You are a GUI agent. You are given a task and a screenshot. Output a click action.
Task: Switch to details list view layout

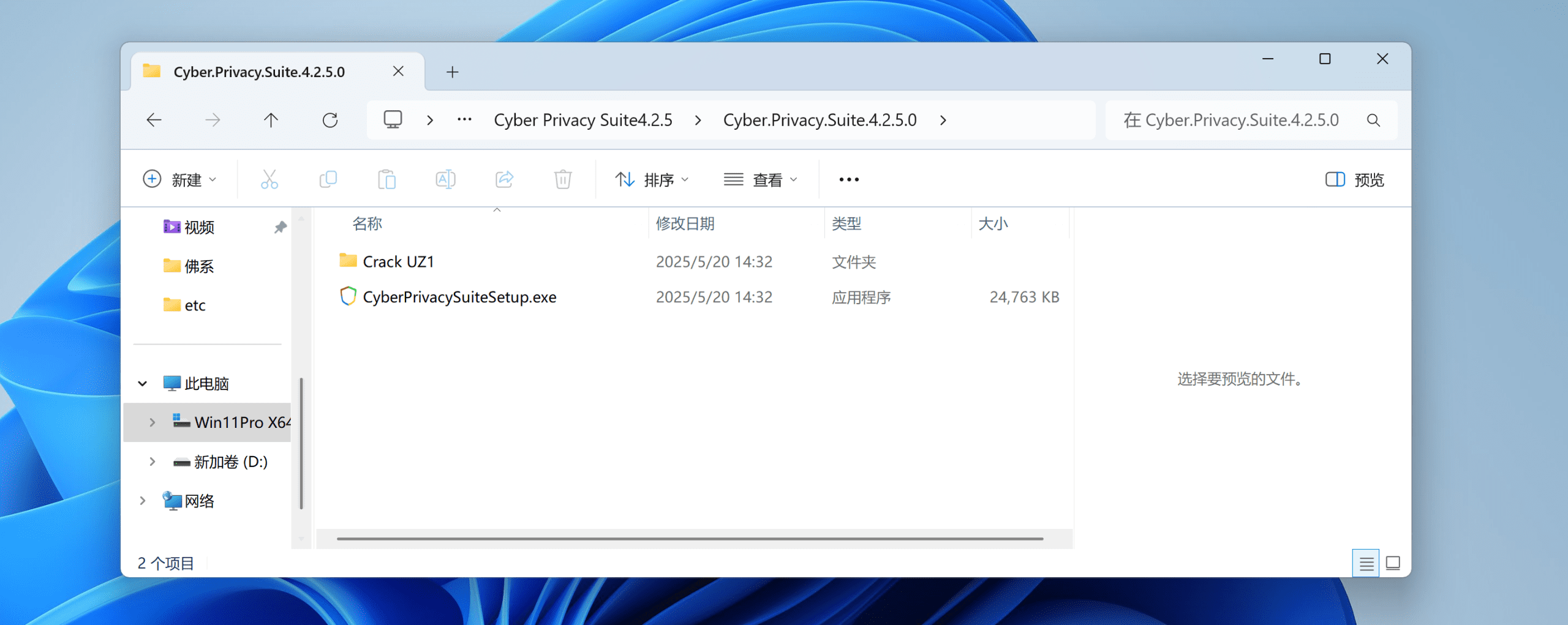pos(1365,563)
